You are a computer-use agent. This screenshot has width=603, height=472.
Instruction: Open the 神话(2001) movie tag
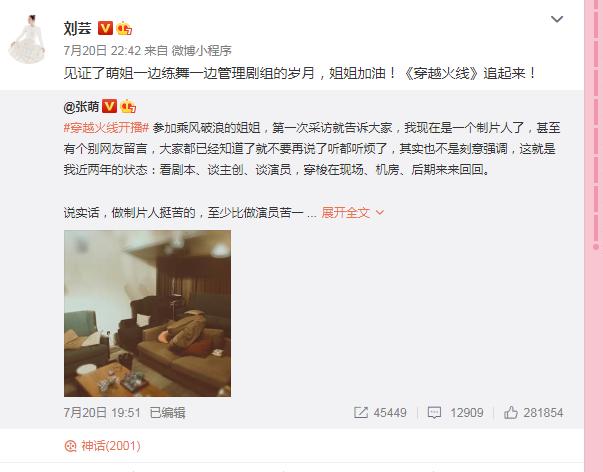(102, 446)
